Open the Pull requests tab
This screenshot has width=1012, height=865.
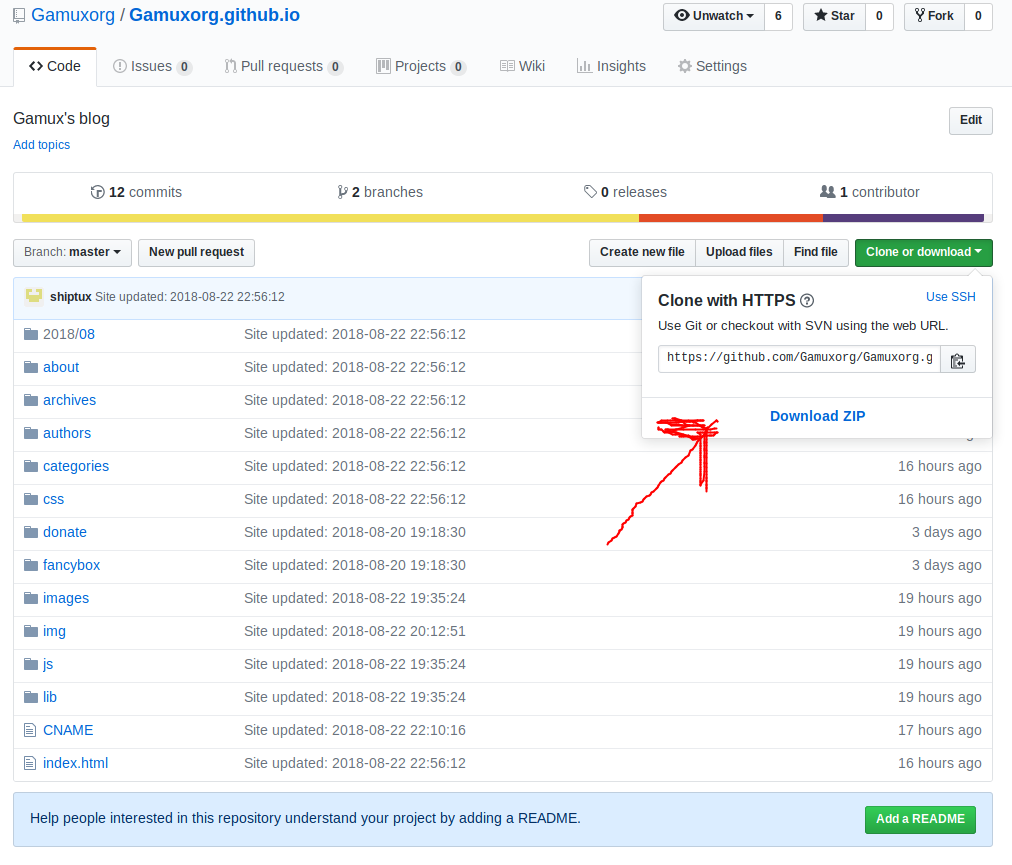click(282, 66)
